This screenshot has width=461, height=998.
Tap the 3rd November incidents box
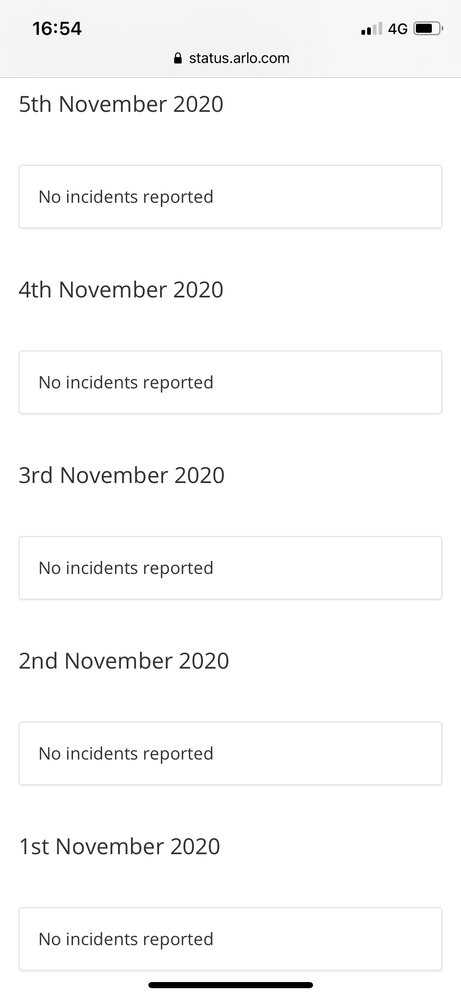pos(230,568)
